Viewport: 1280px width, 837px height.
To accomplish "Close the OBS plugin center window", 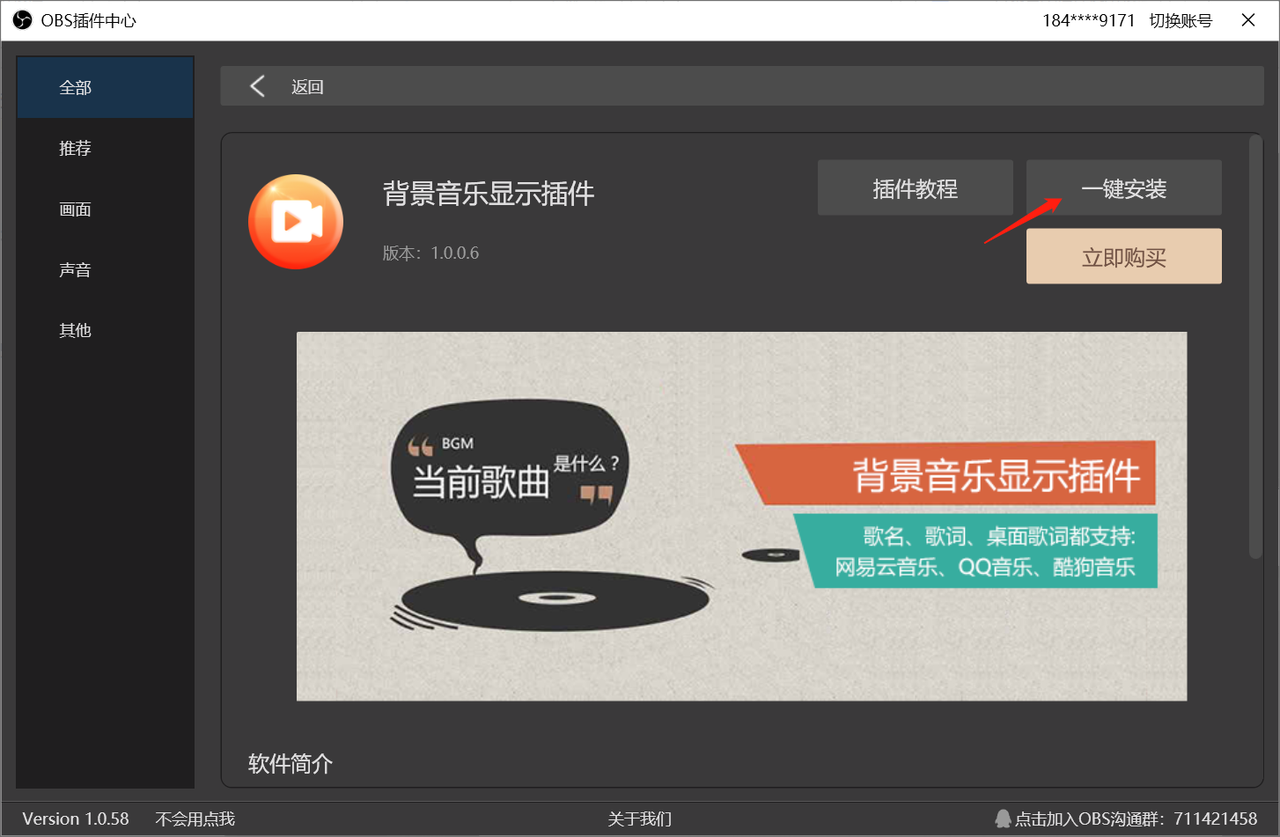I will (x=1248, y=20).
